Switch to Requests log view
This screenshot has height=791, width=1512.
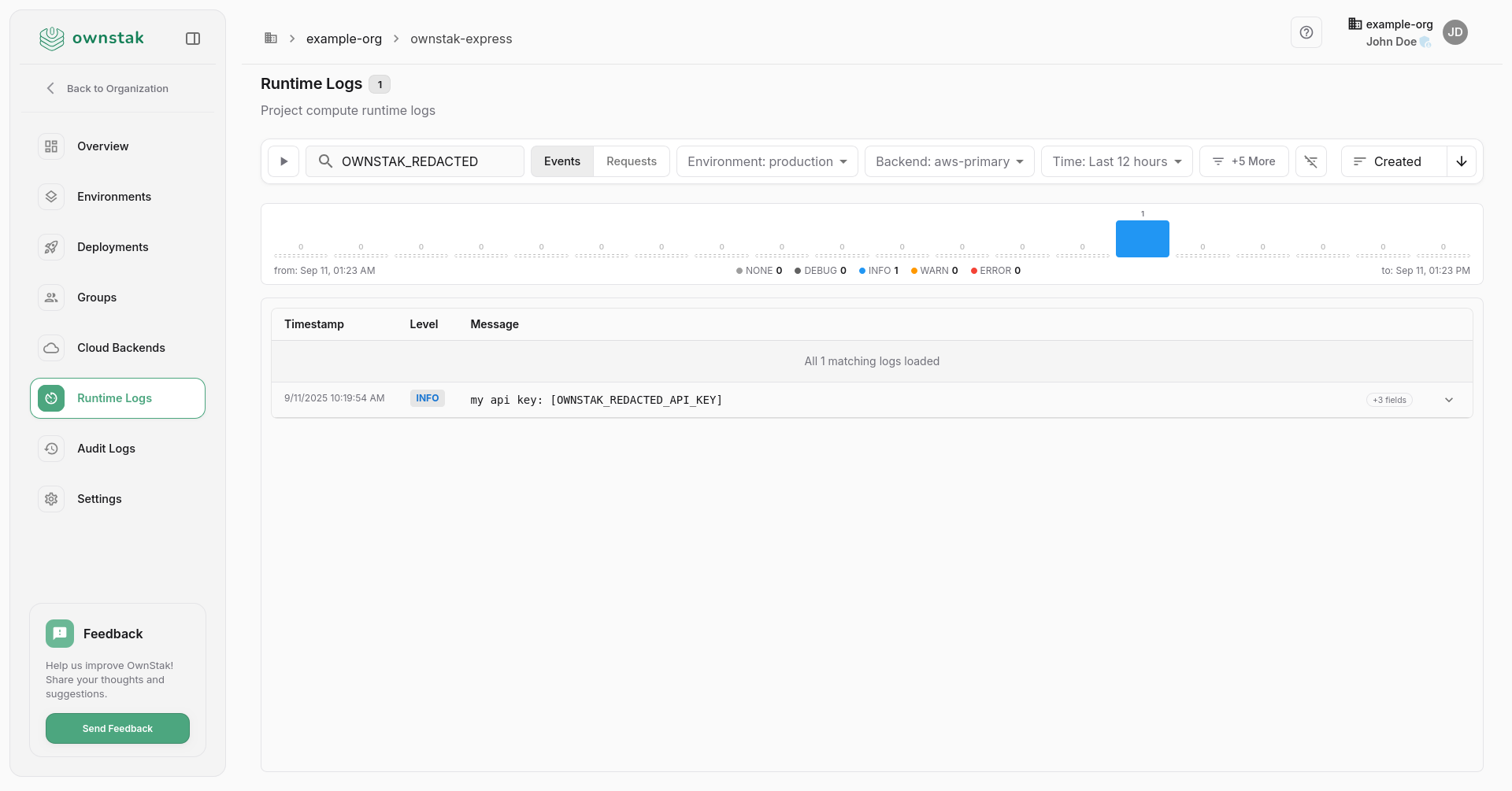(x=632, y=161)
